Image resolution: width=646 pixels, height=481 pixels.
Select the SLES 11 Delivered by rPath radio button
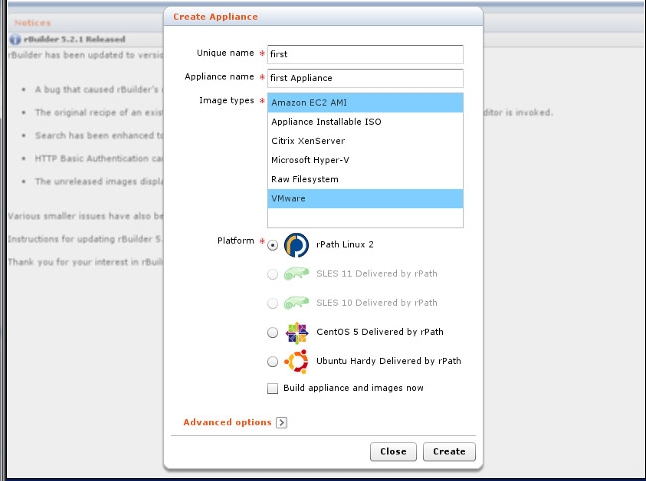tap(272, 274)
